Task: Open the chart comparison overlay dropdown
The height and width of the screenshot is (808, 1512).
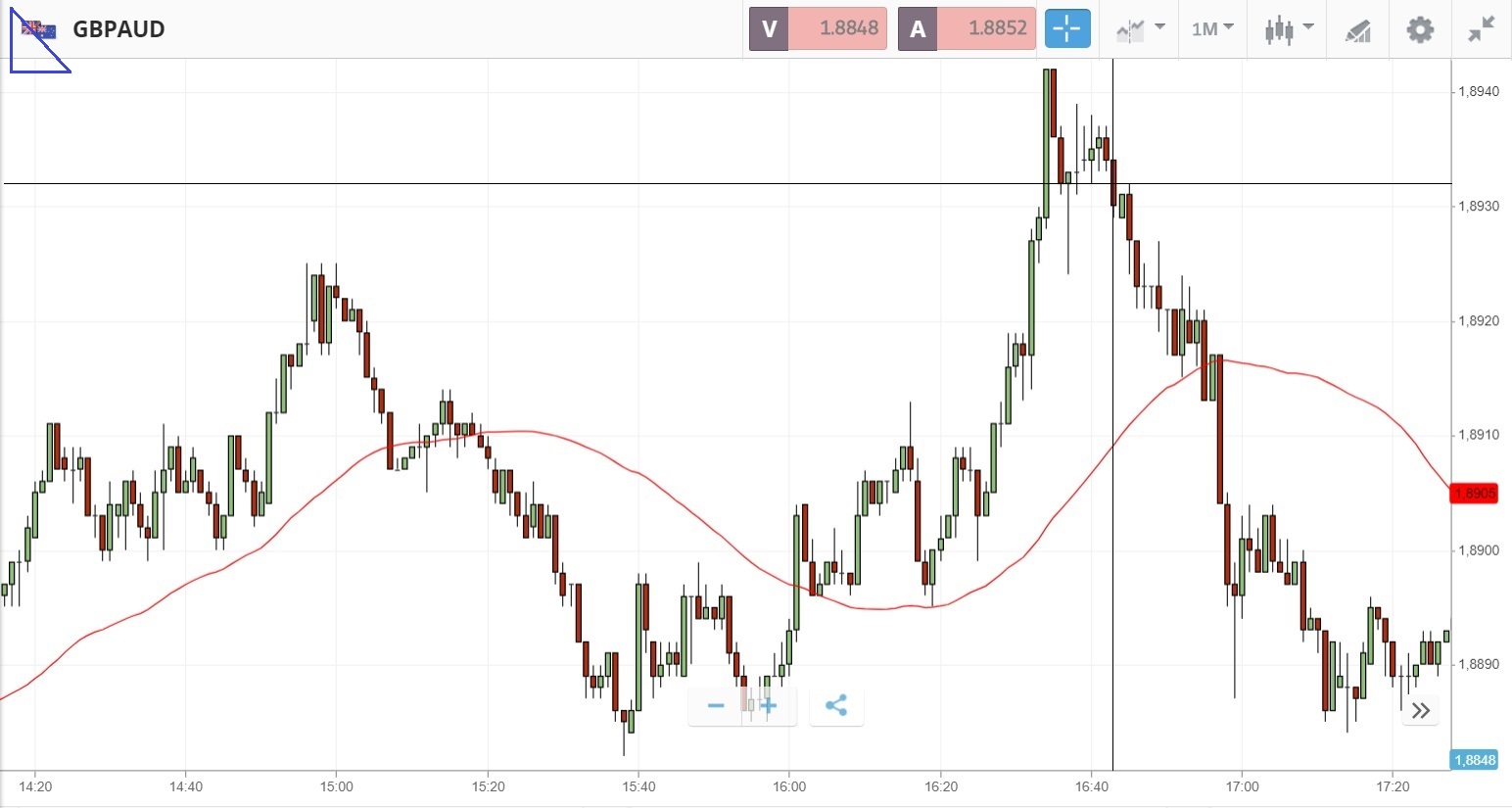Action: click(x=1141, y=29)
